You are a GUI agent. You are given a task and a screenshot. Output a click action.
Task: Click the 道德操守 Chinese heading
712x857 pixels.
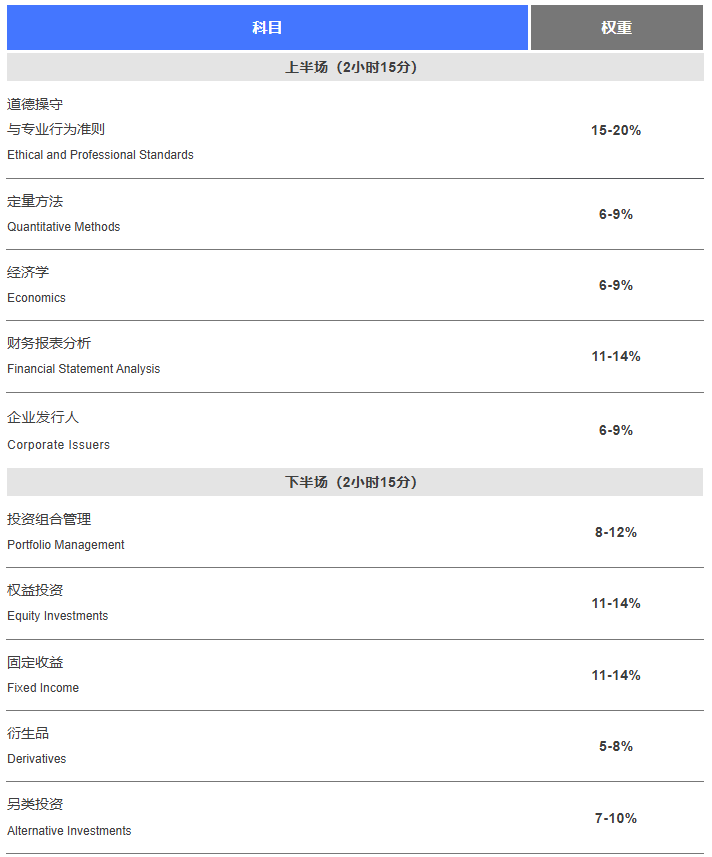(x=35, y=104)
